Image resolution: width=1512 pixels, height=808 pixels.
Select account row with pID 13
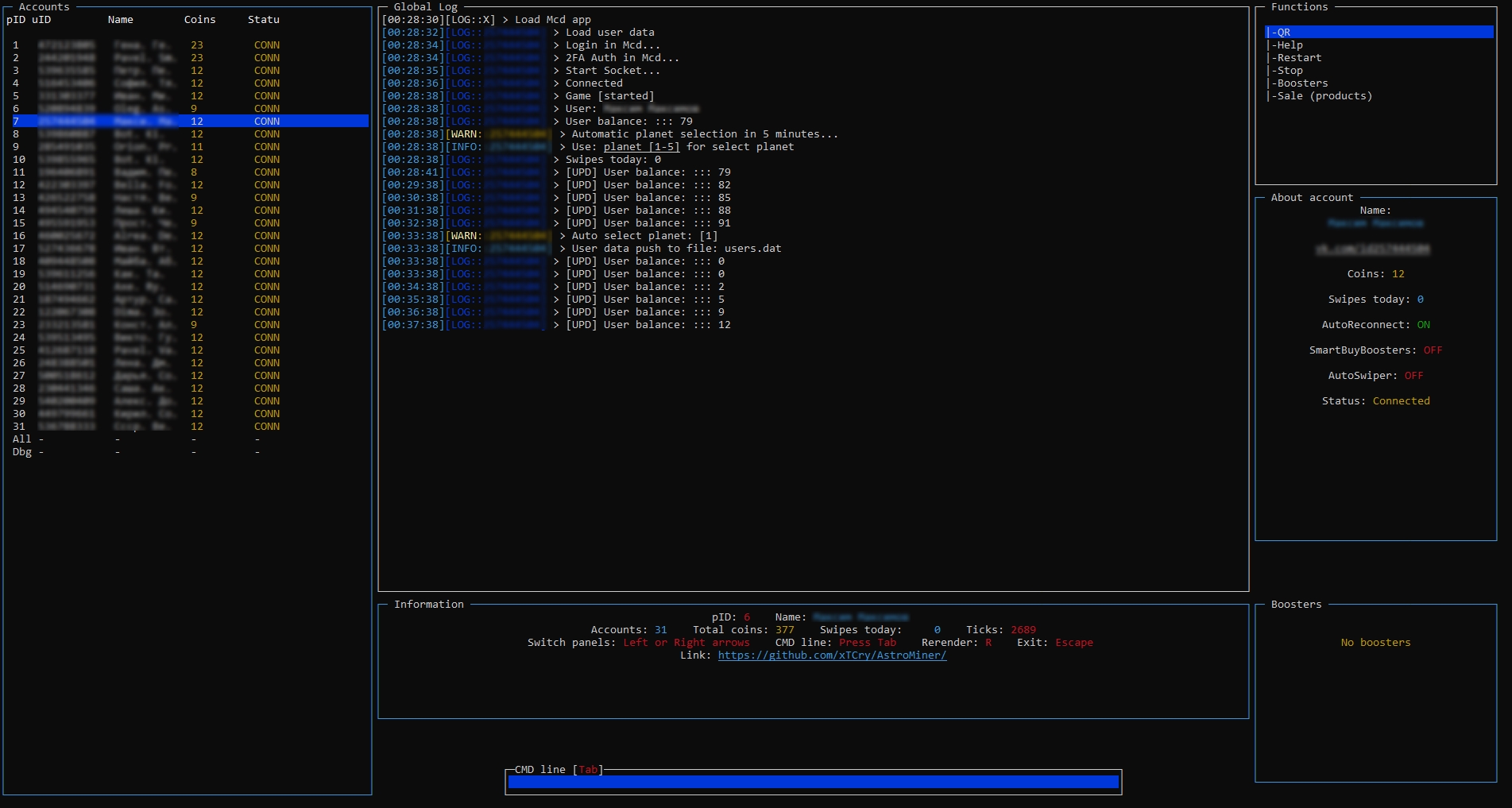[188, 198]
